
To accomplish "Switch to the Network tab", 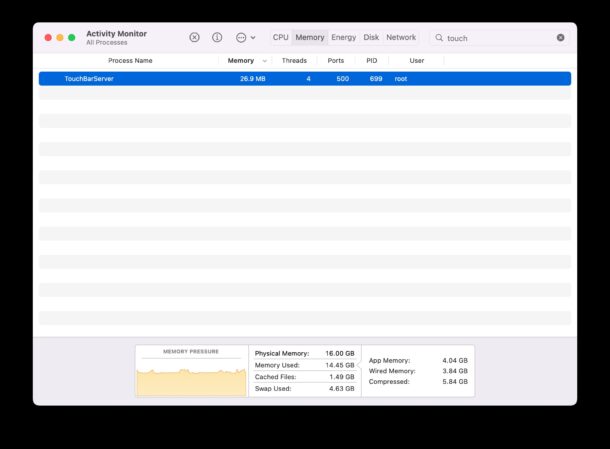I will (x=401, y=37).
